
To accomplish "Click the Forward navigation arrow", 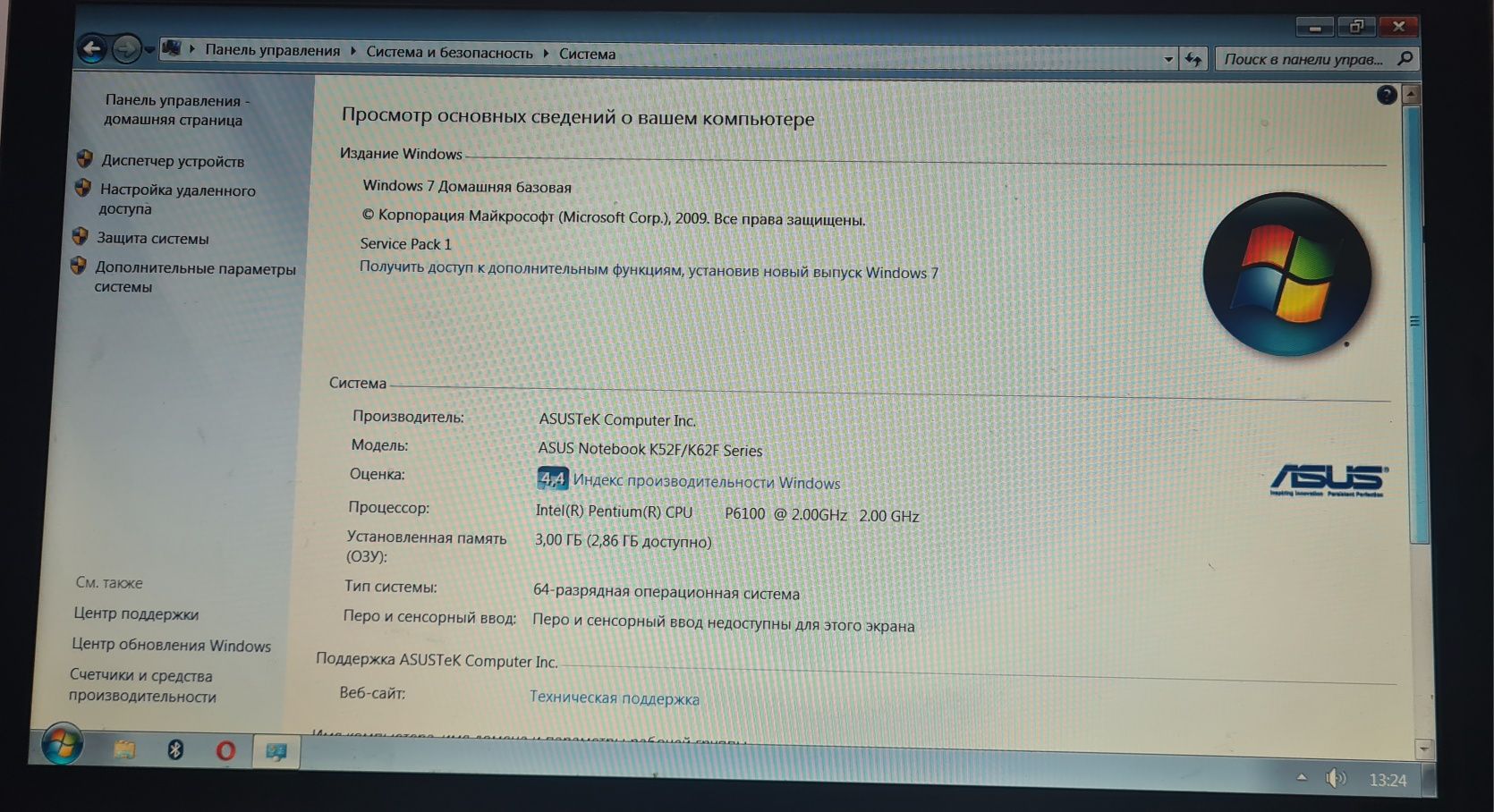I will pyautogui.click(x=126, y=48).
